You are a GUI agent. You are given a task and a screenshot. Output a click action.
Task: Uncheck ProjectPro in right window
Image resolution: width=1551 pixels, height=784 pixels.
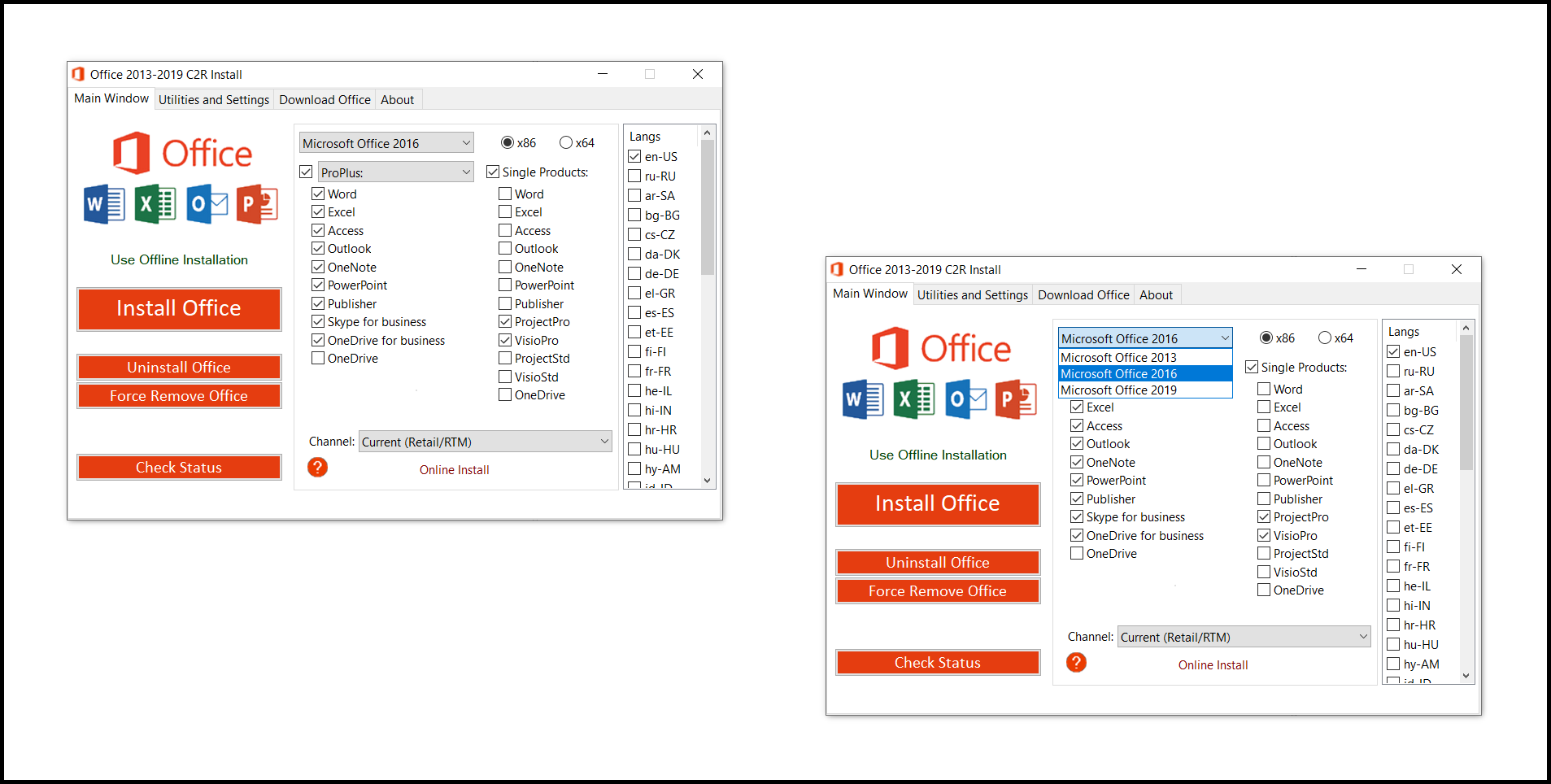click(1264, 516)
